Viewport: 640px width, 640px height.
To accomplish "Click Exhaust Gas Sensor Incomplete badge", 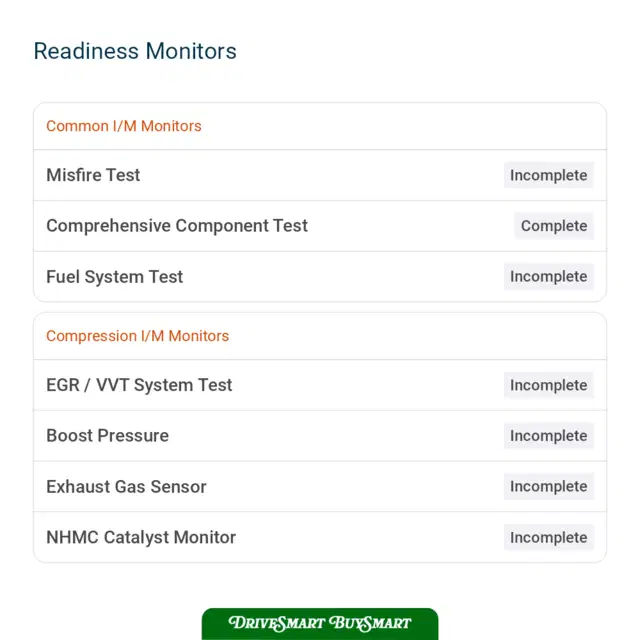I will (549, 486).
